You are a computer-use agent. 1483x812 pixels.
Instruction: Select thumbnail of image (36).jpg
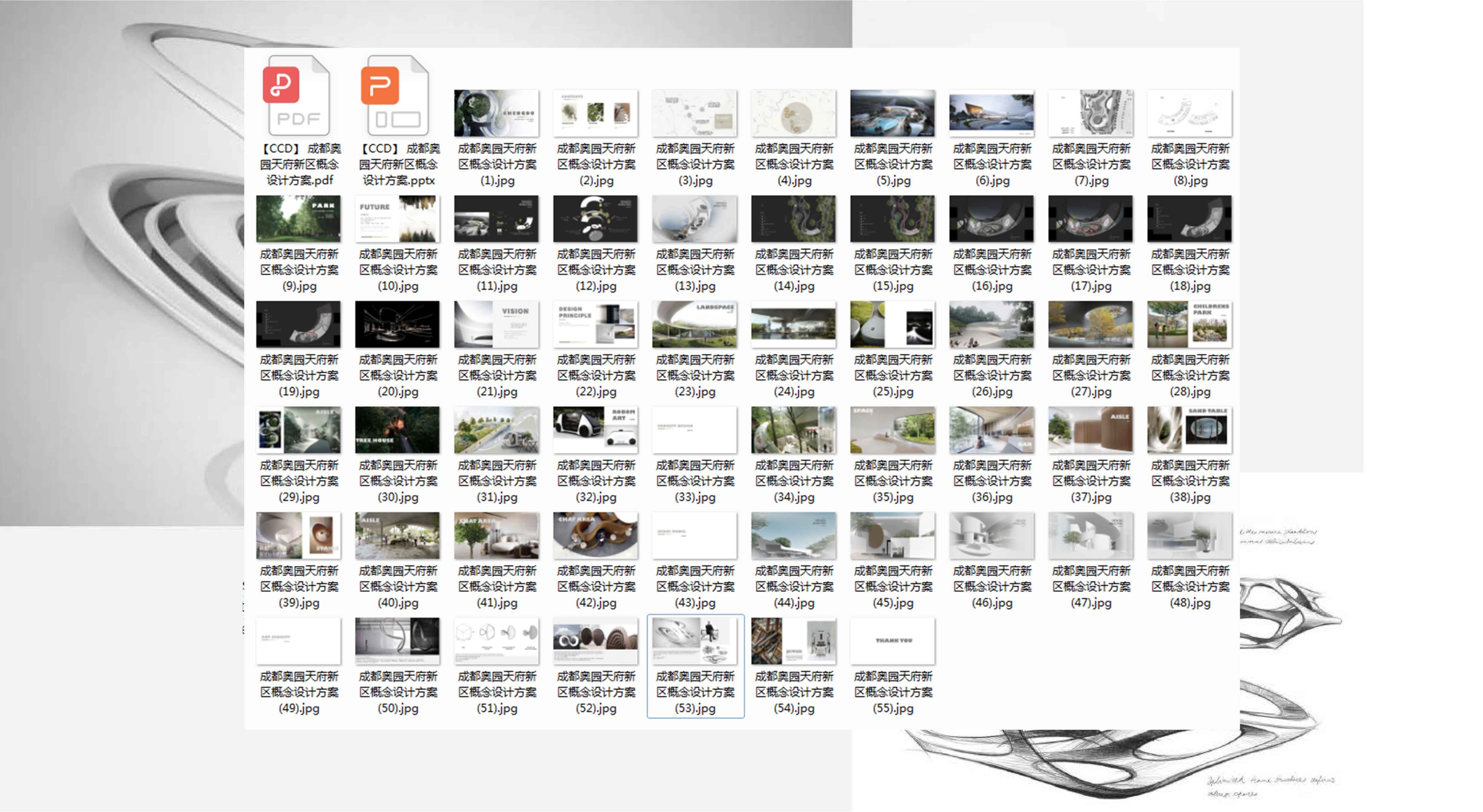point(991,430)
